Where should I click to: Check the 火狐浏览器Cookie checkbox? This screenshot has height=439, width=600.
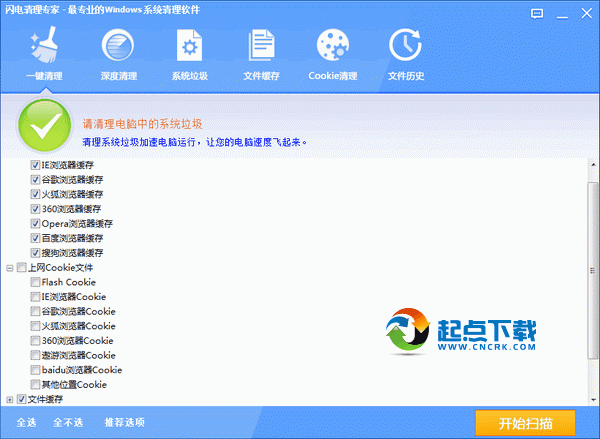tap(35, 326)
